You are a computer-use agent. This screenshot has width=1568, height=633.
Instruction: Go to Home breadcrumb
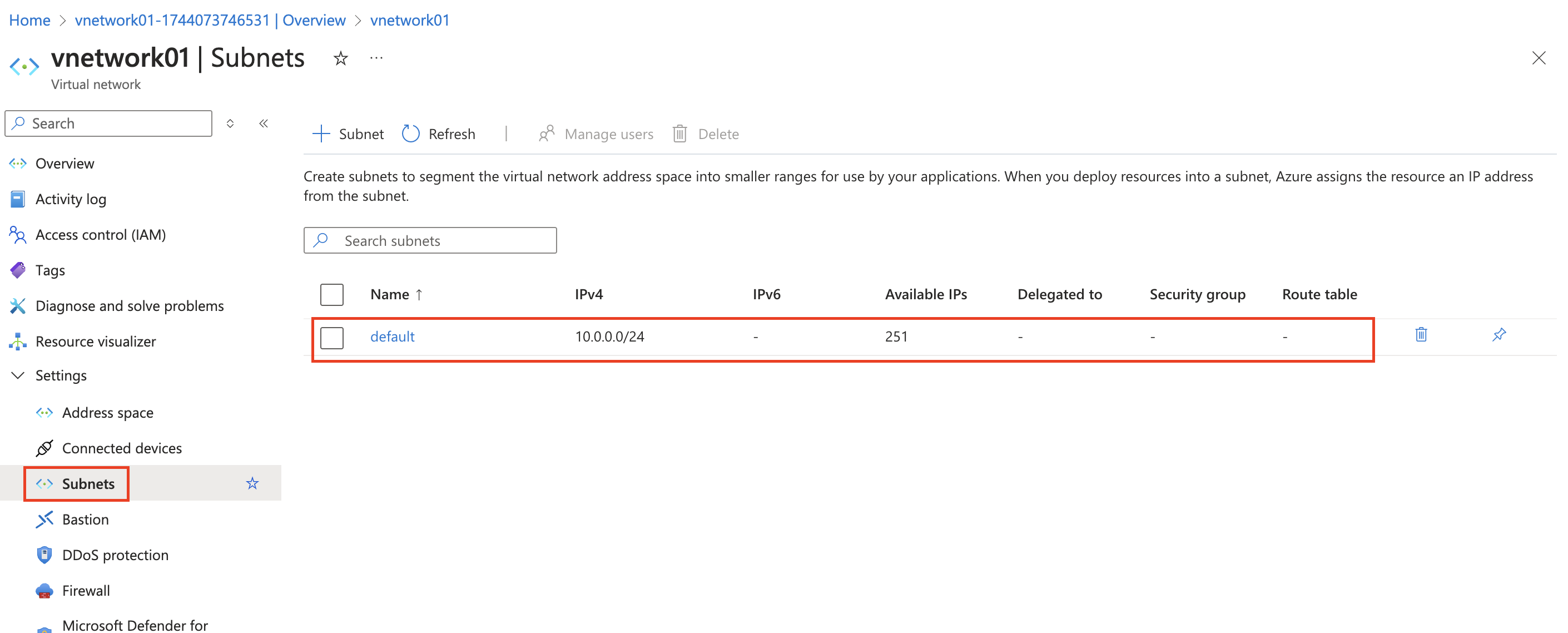click(29, 20)
